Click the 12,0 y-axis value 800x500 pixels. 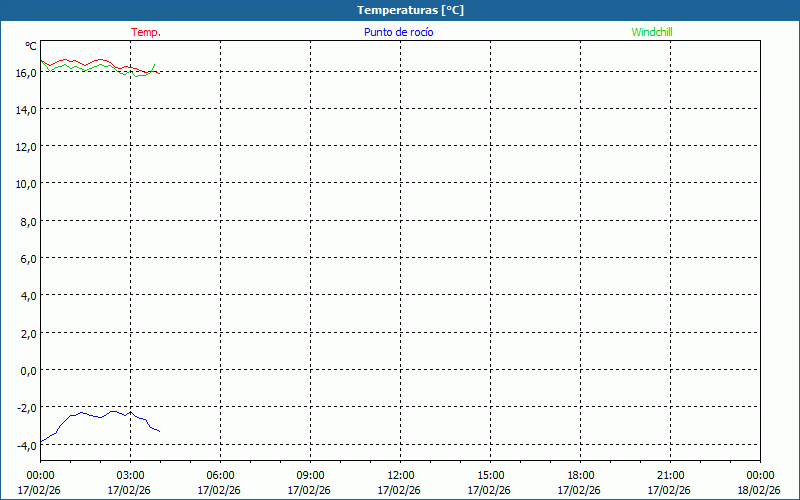click(26, 147)
